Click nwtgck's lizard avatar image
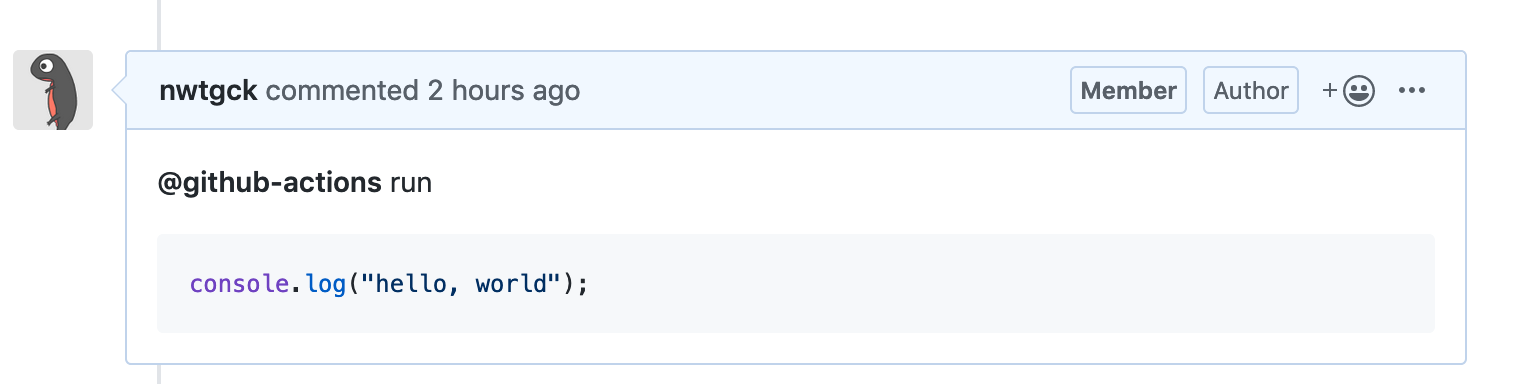The image size is (1524, 384). 53,90
